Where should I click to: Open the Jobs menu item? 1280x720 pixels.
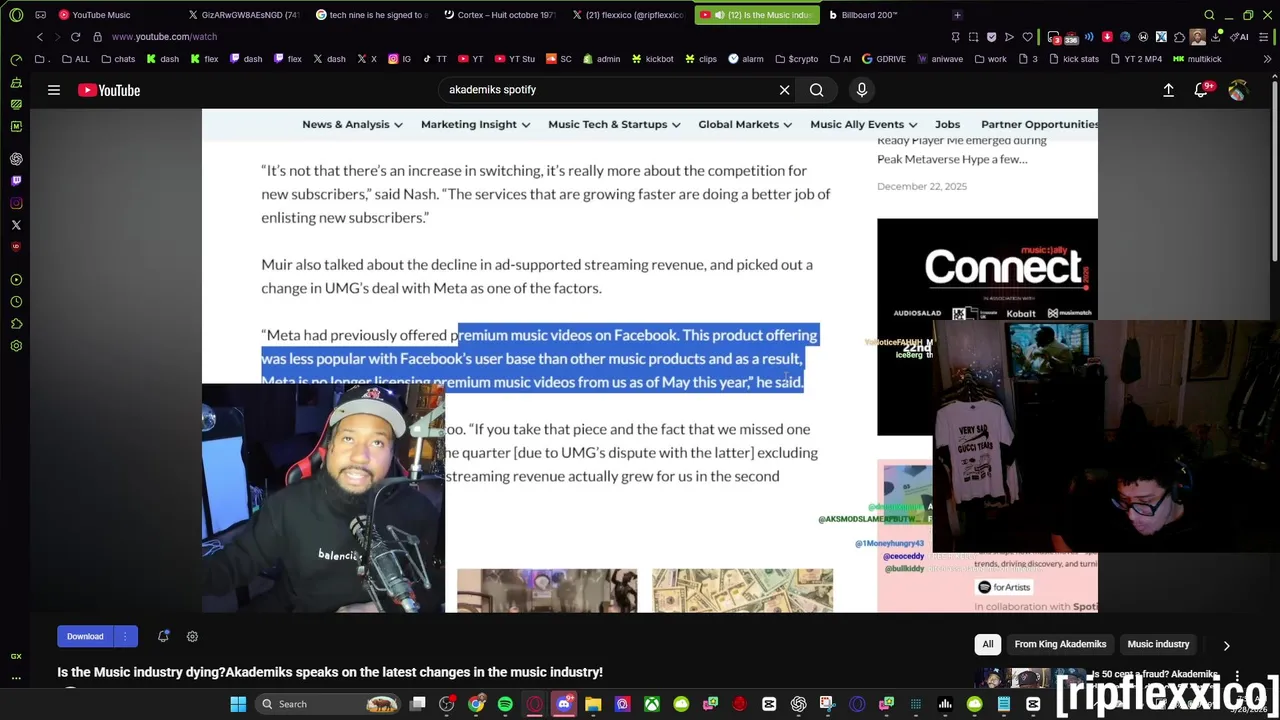click(x=947, y=124)
